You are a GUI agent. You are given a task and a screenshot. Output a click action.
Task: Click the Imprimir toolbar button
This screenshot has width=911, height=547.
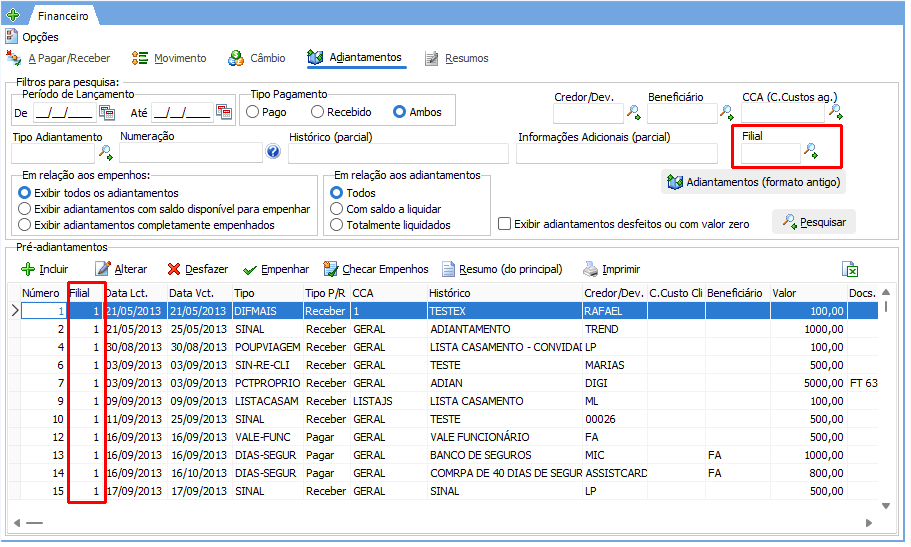pyautogui.click(x=612, y=269)
